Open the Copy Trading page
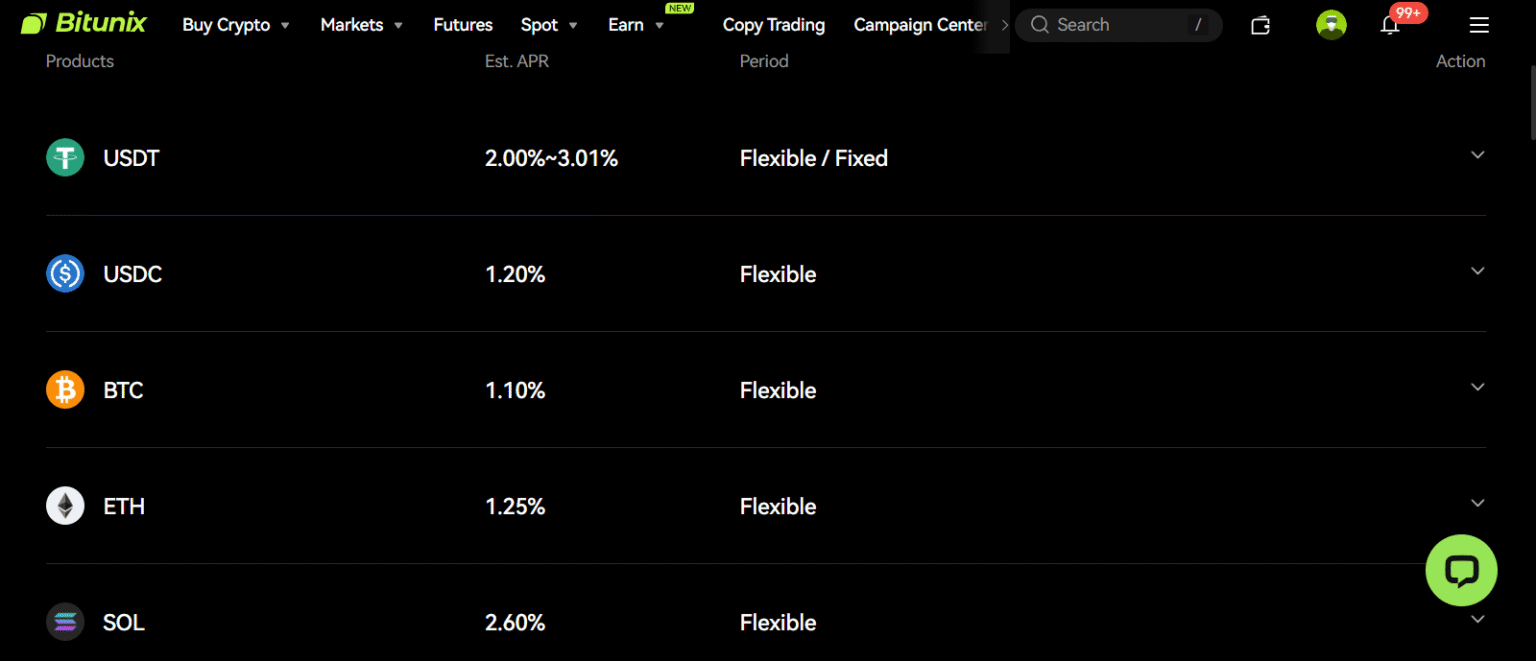Screen dimensions: 1536x661 [x=774, y=25]
